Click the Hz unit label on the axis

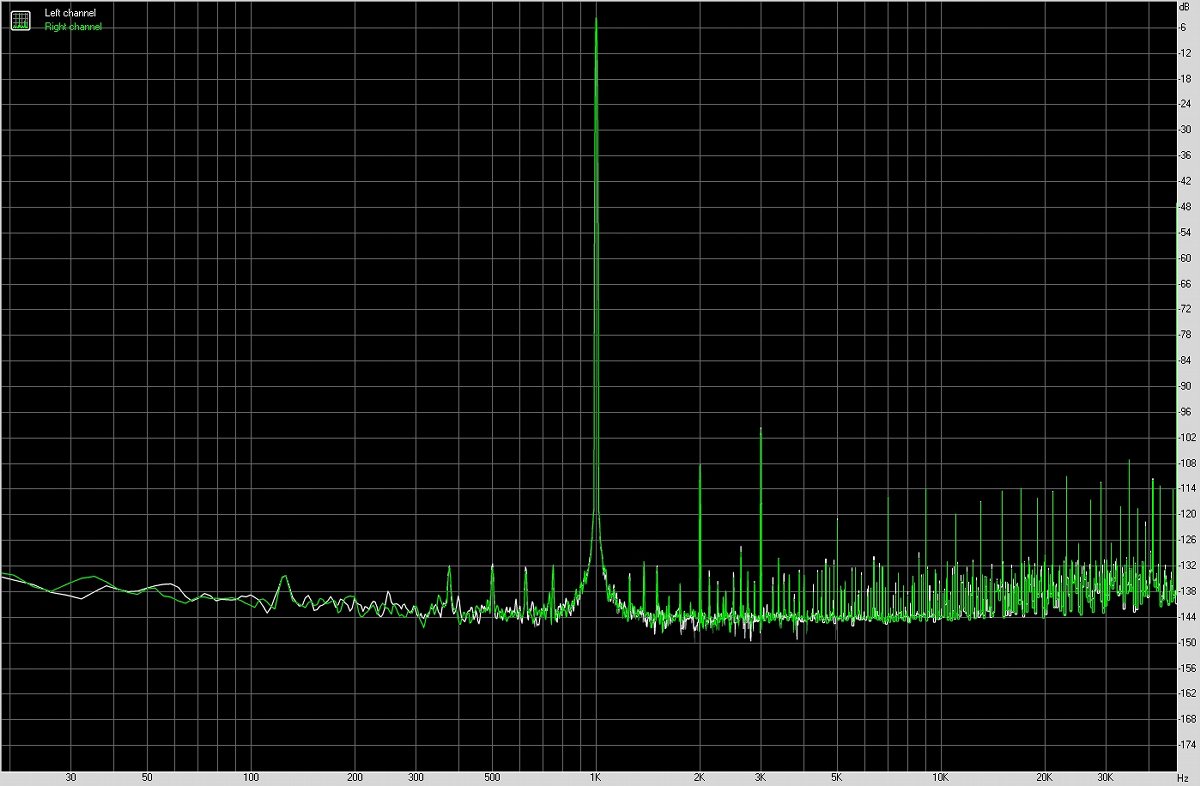(1184, 777)
